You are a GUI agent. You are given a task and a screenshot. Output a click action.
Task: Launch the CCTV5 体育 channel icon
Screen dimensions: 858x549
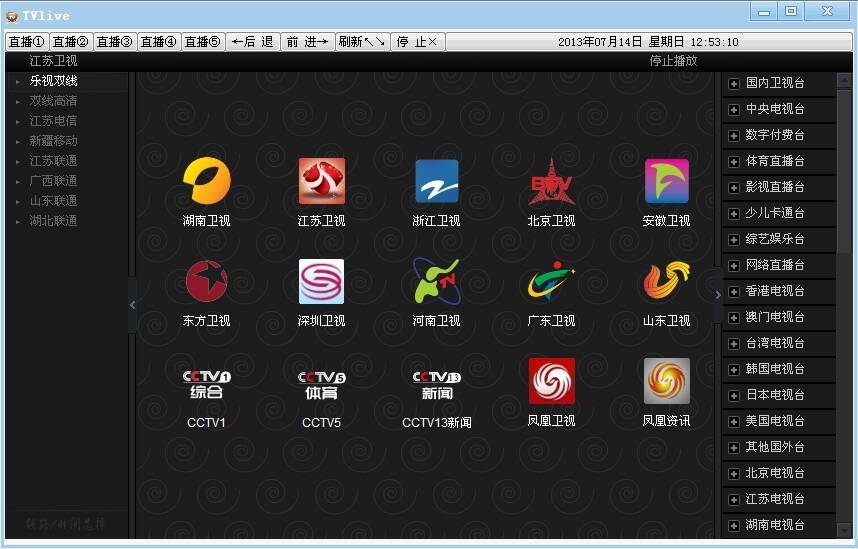pos(321,385)
